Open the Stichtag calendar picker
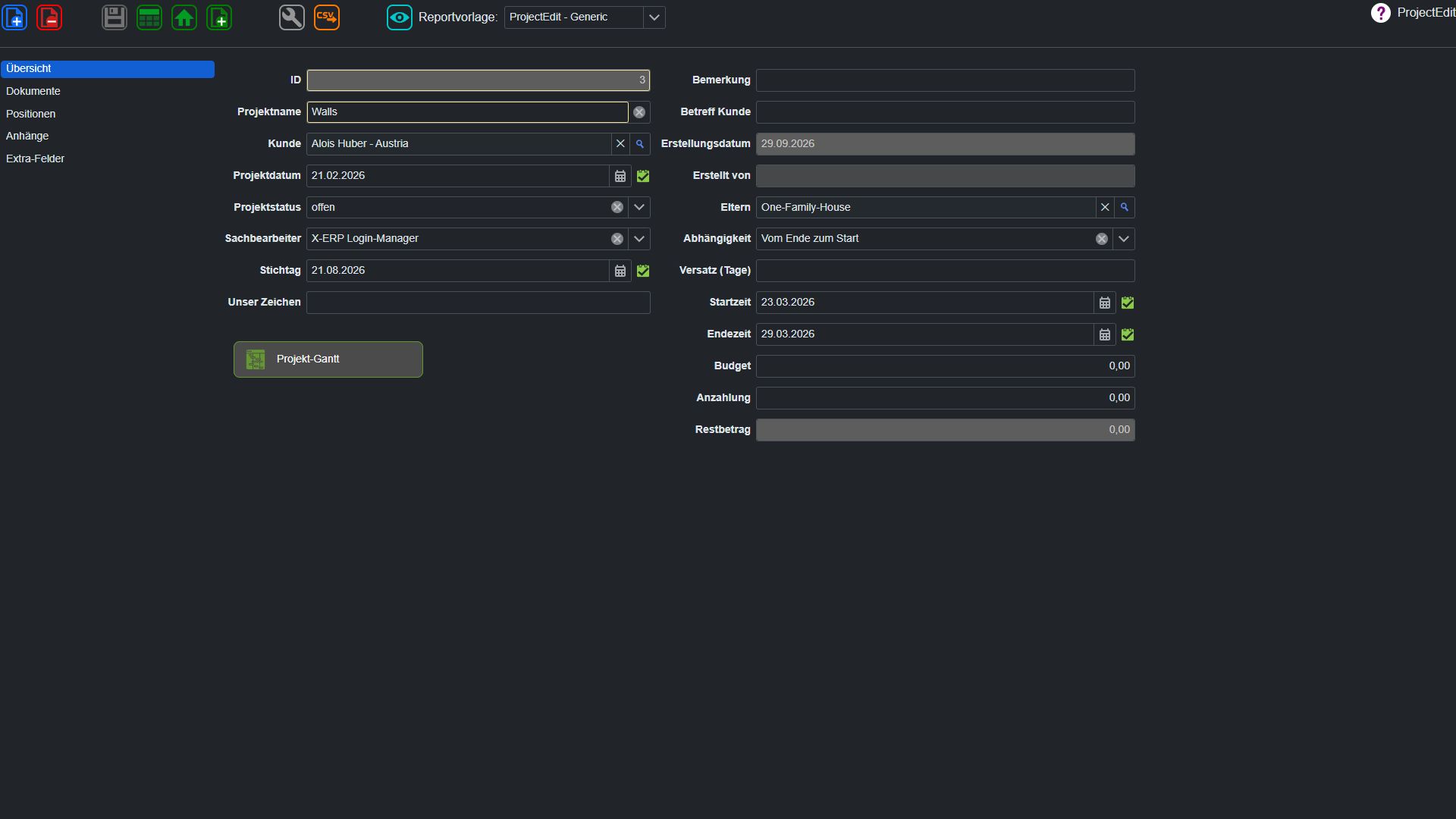The width and height of the screenshot is (1456, 819). coord(620,271)
